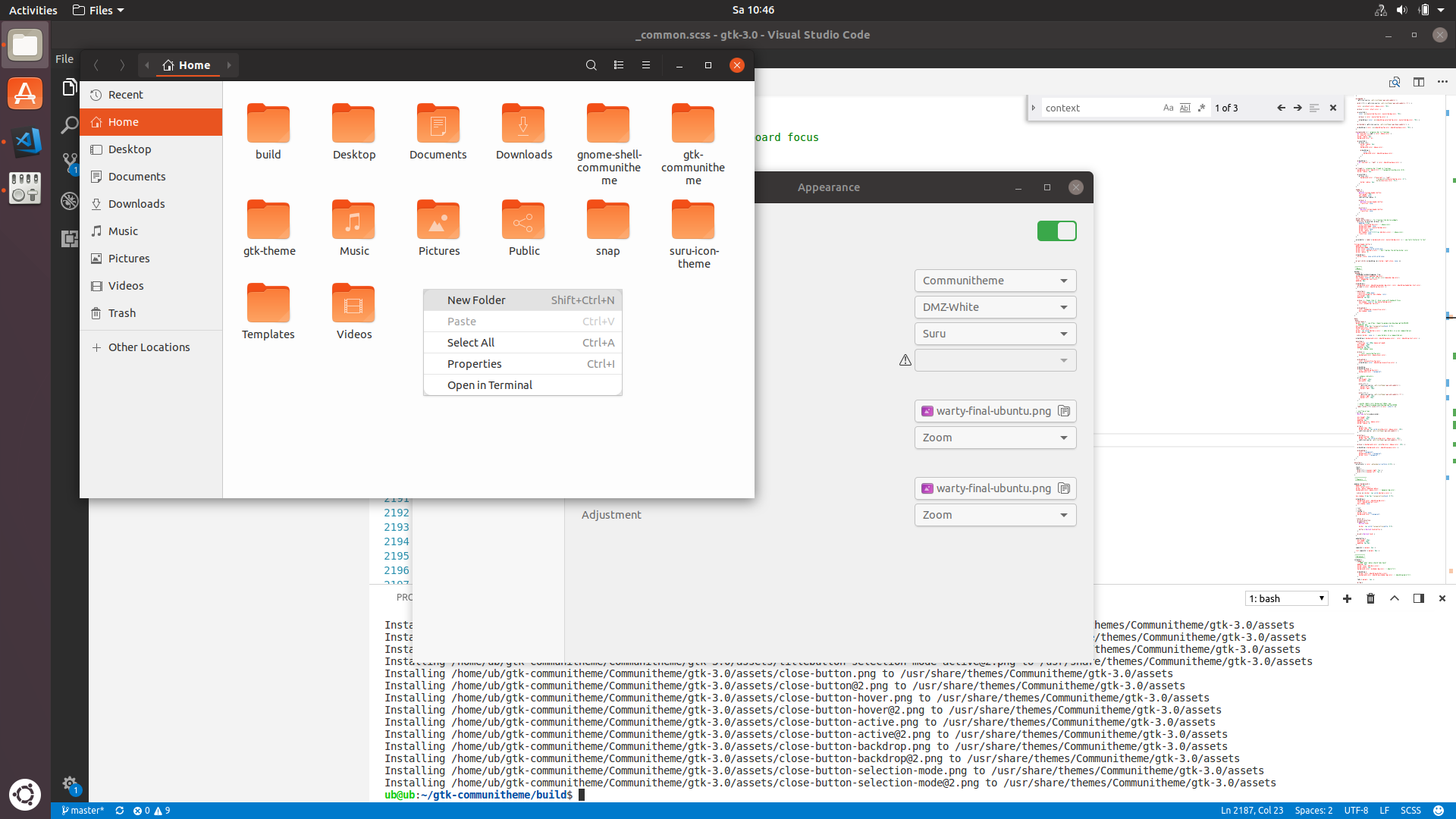
Task: Expand the Suru icon theme dropdown
Action: pyautogui.click(x=994, y=334)
